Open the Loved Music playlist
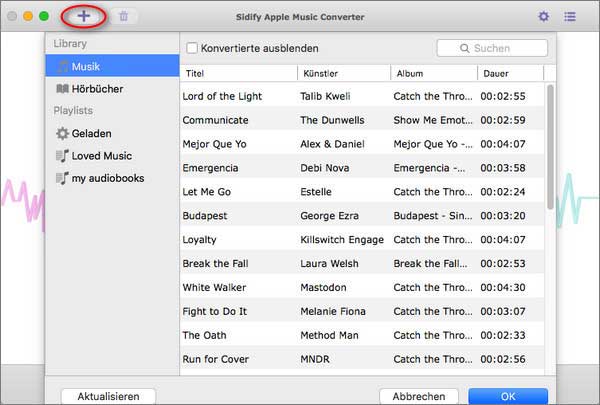This screenshot has width=600, height=405. [112, 156]
